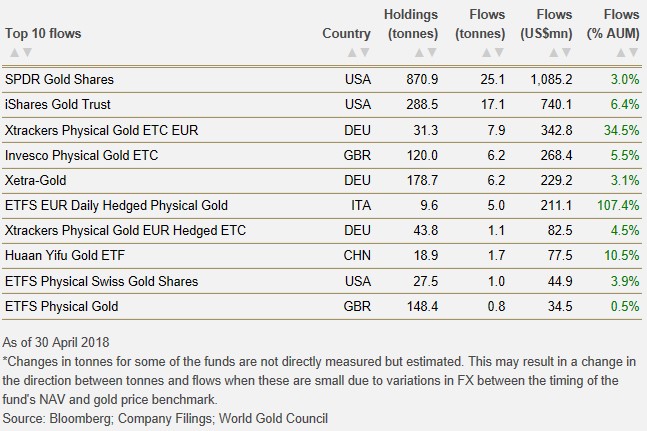
Task: Click Country column descending sort arrow
Action: [364, 52]
